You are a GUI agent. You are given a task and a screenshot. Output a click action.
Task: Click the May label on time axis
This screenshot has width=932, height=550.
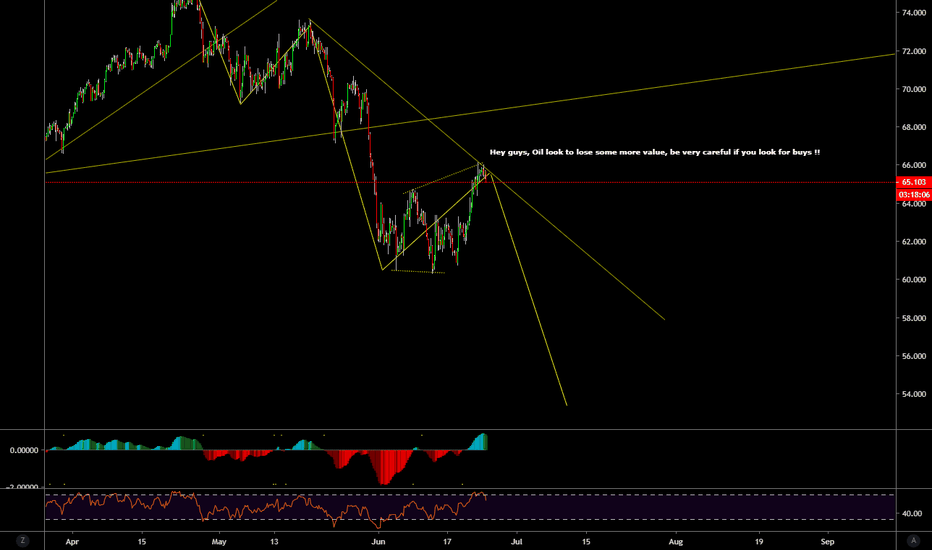click(219, 542)
